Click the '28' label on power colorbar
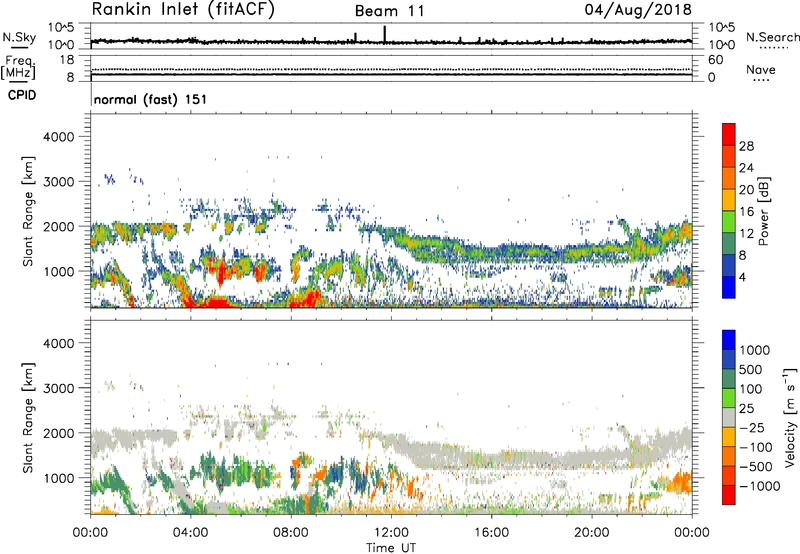The height and width of the screenshot is (554, 800). tap(746, 146)
